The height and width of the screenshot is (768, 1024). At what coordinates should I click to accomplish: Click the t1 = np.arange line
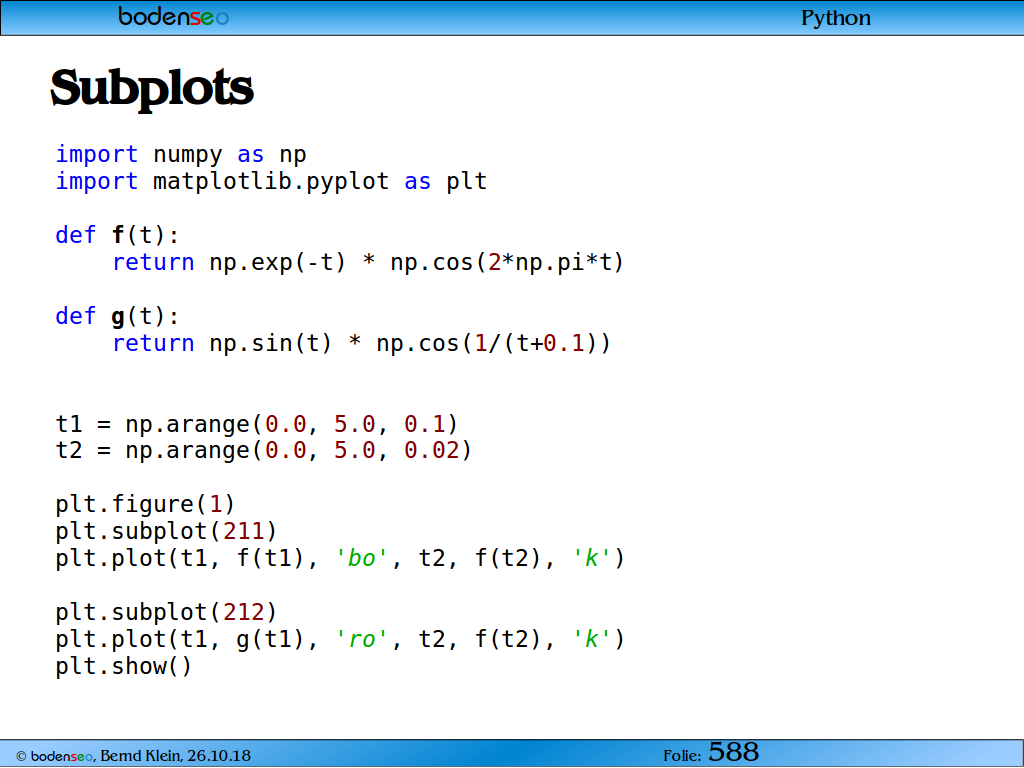click(257, 424)
